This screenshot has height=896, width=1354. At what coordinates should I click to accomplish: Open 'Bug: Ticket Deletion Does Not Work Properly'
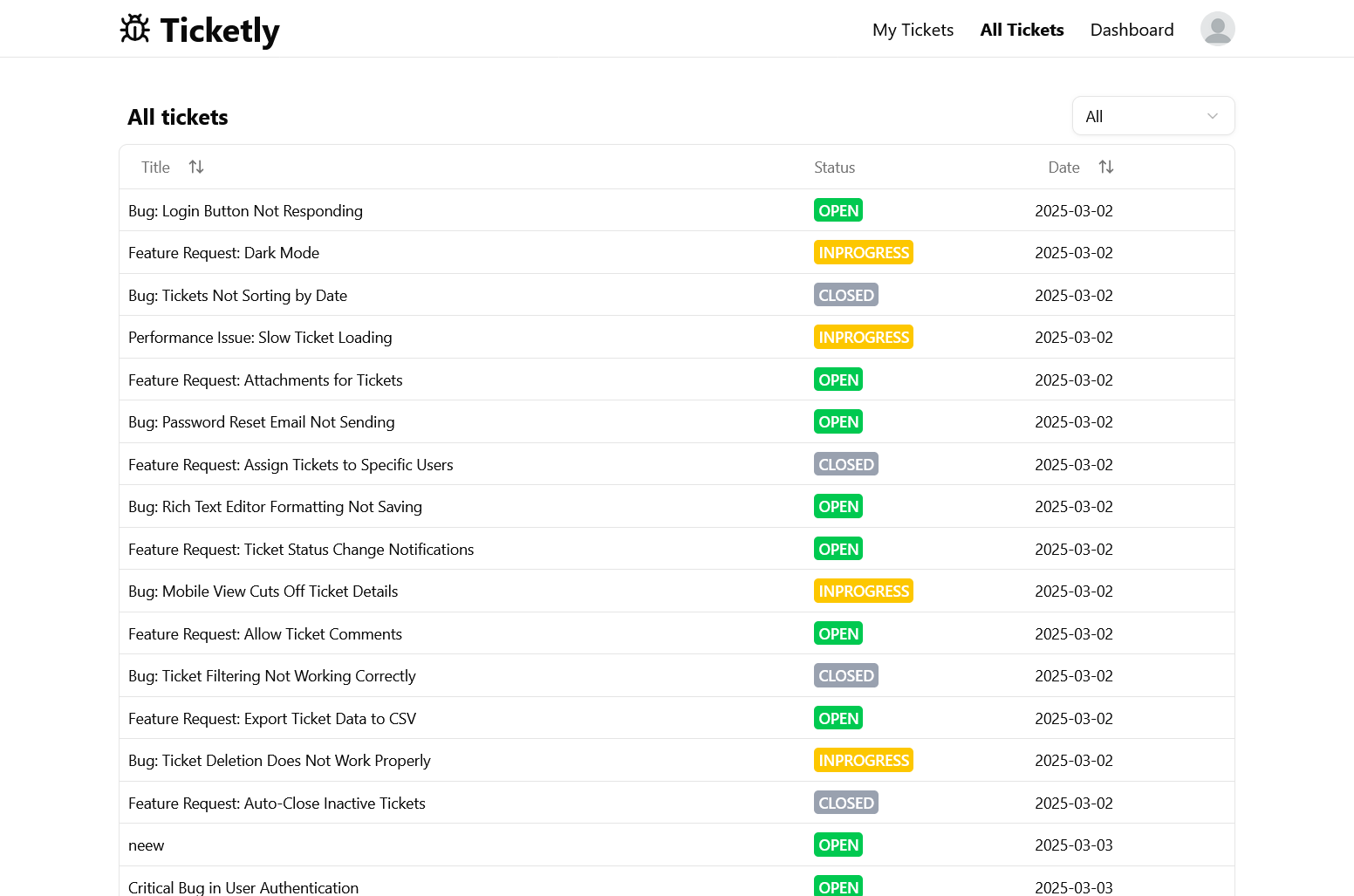279,761
